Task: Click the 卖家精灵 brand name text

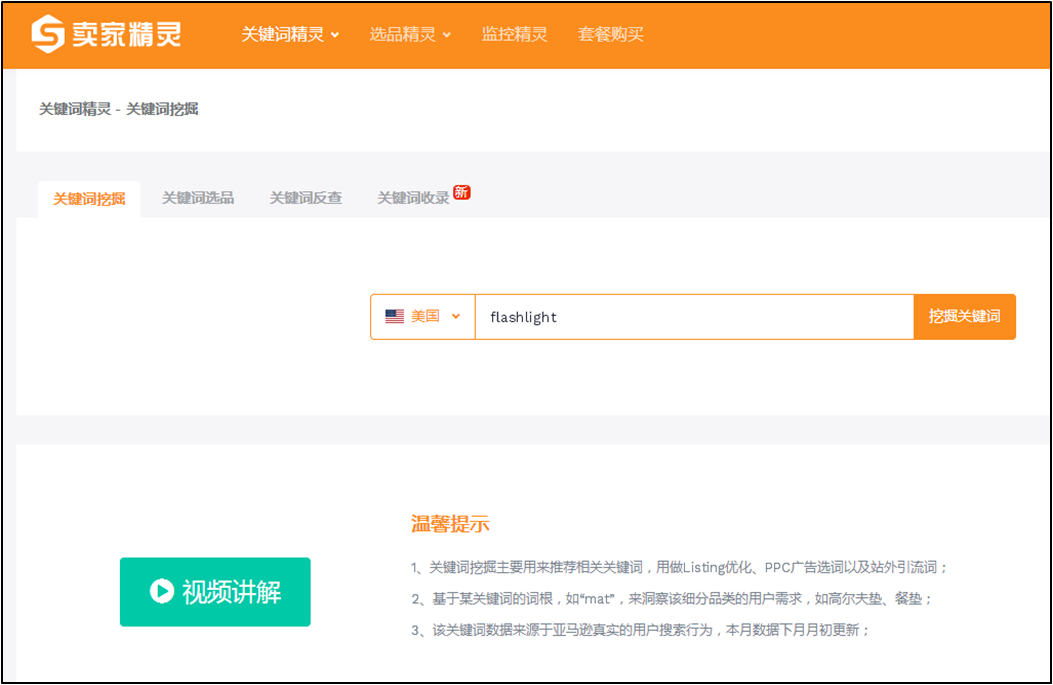Action: (126, 34)
